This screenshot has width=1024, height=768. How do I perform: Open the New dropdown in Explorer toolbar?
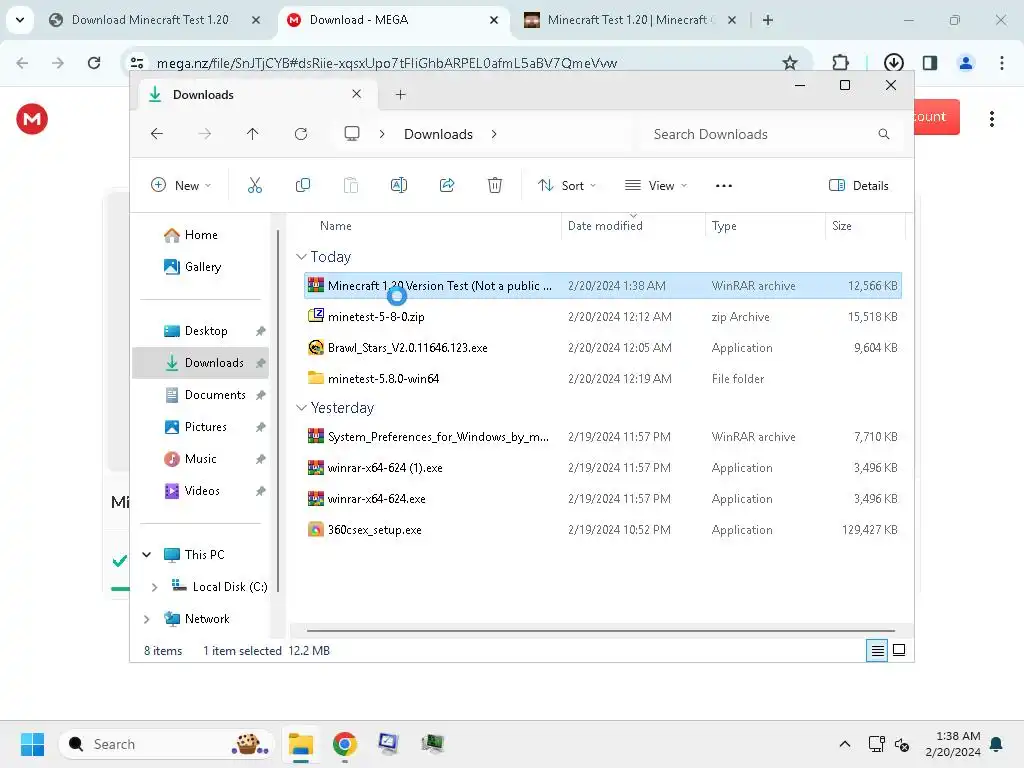point(181,185)
